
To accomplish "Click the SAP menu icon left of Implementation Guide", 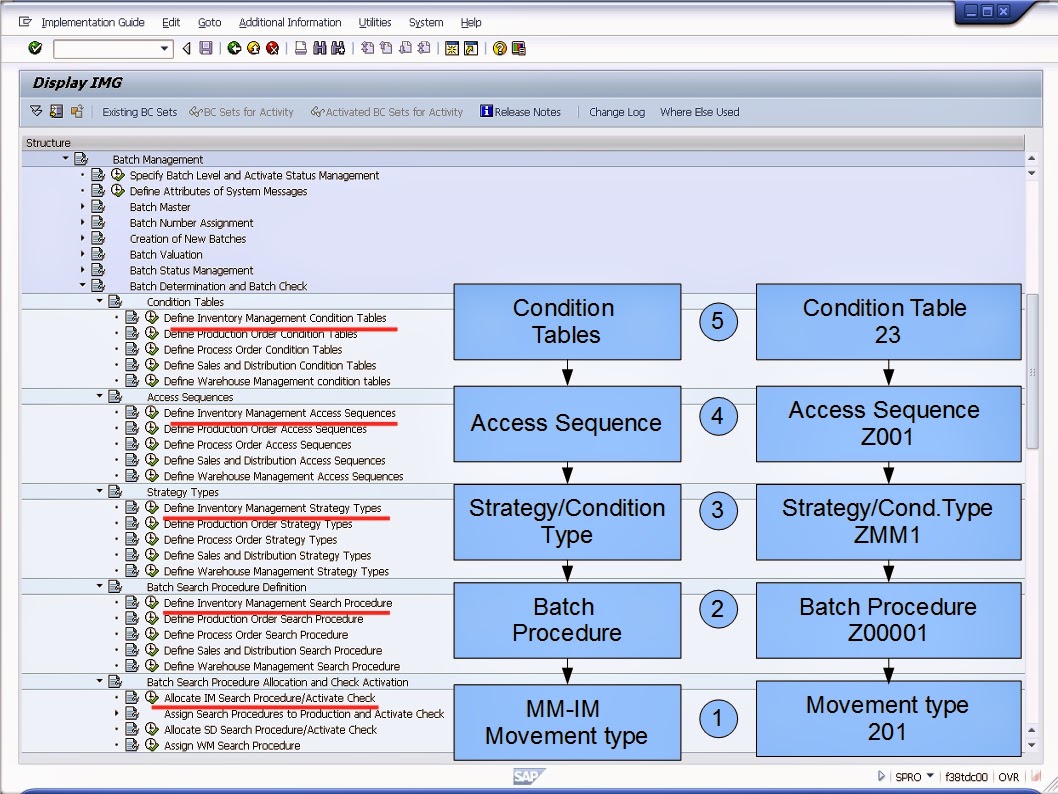I will coord(25,22).
